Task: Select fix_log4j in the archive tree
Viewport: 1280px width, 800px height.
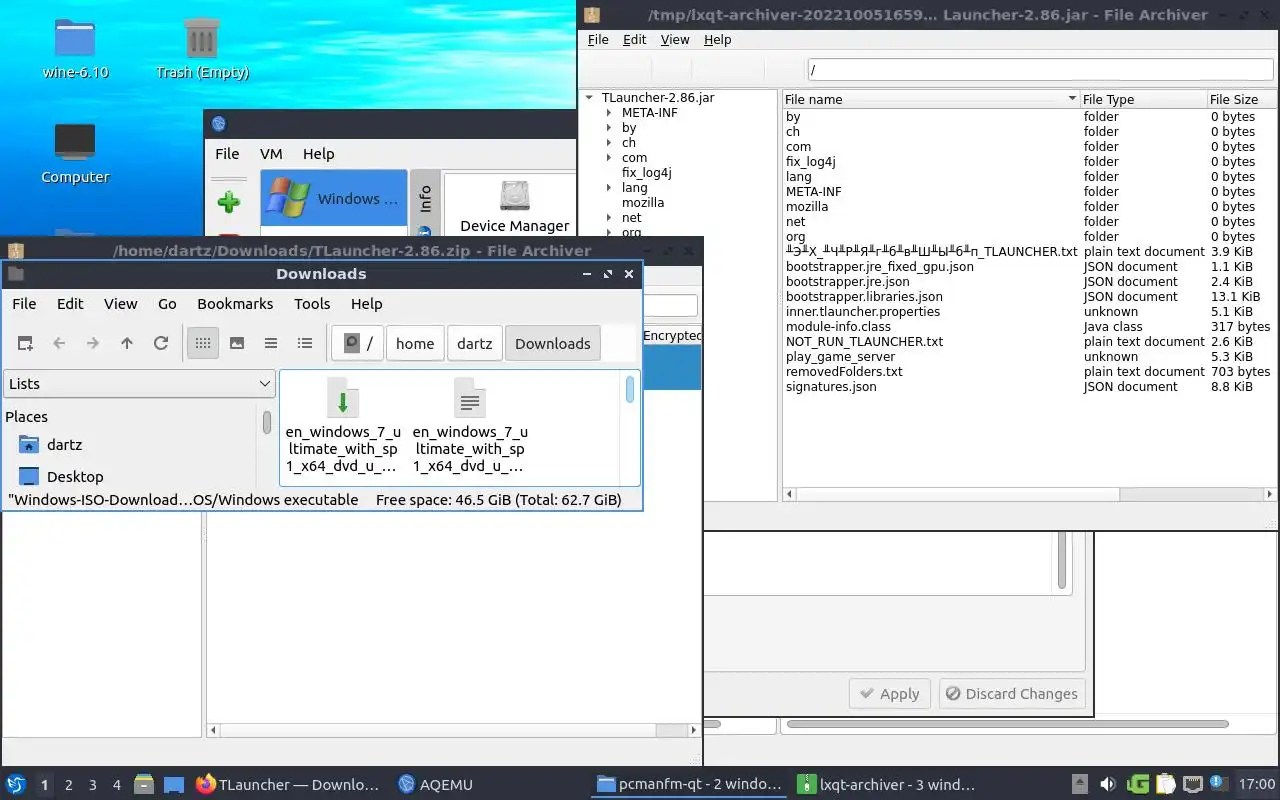Action: tap(647, 173)
